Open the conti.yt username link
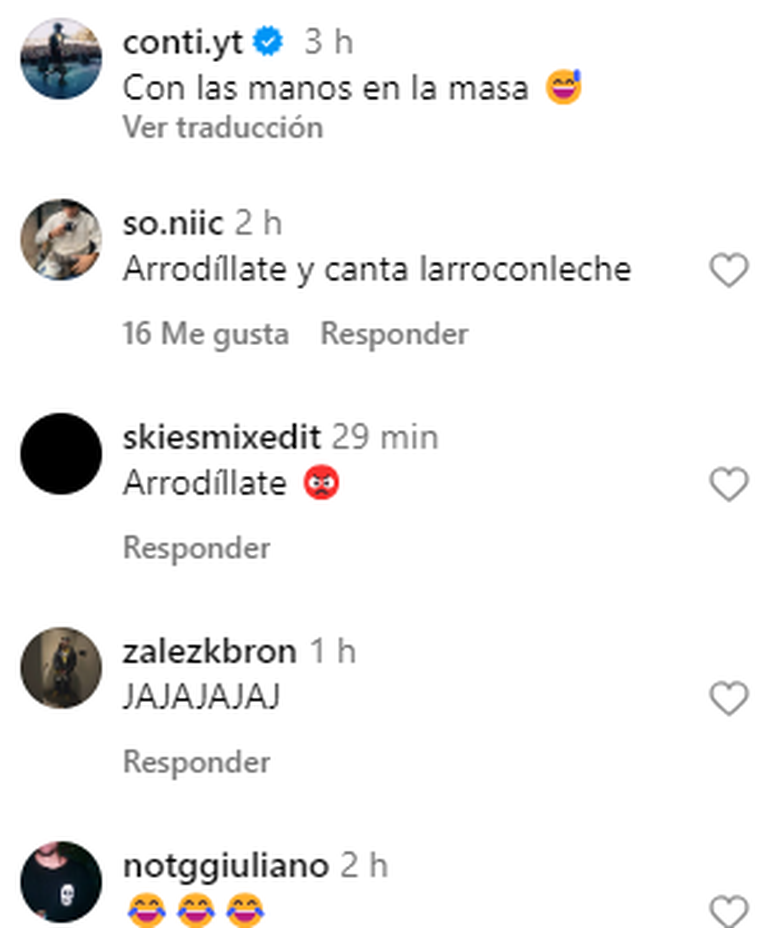This screenshot has height=928, width=770. [x=183, y=43]
